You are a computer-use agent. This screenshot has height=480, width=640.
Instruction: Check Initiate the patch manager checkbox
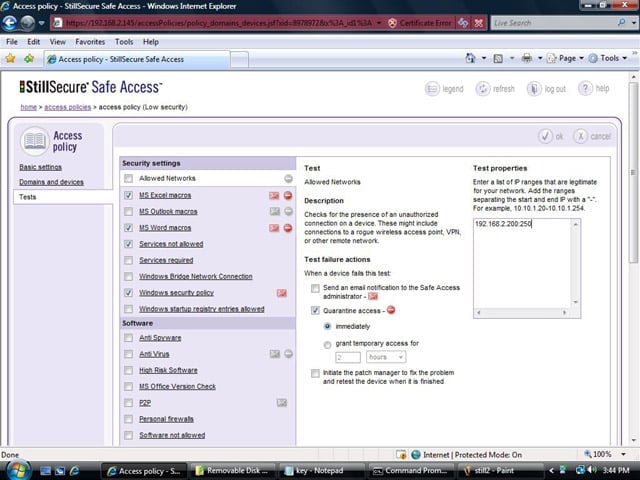315,373
